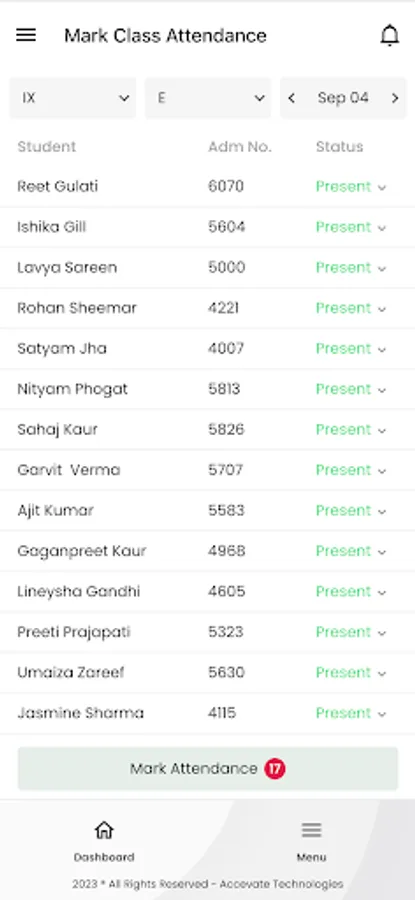Select student row Lavya Sareen
Image resolution: width=415 pixels, height=900 pixels.
(x=207, y=268)
